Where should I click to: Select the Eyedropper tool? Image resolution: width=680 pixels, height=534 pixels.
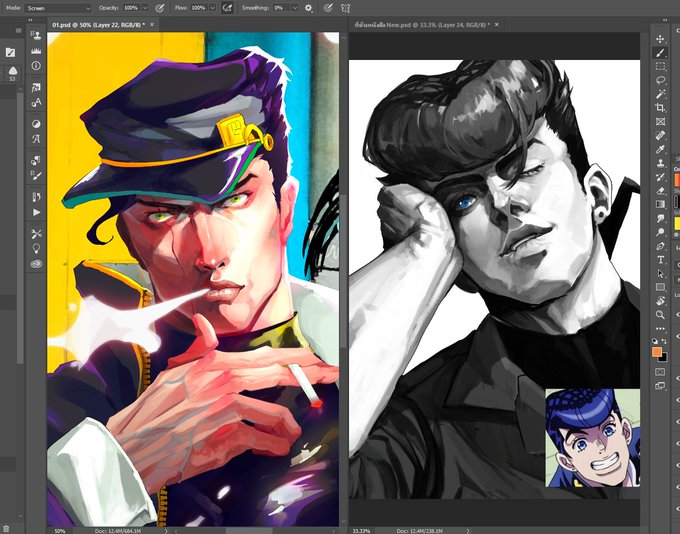pyautogui.click(x=660, y=149)
